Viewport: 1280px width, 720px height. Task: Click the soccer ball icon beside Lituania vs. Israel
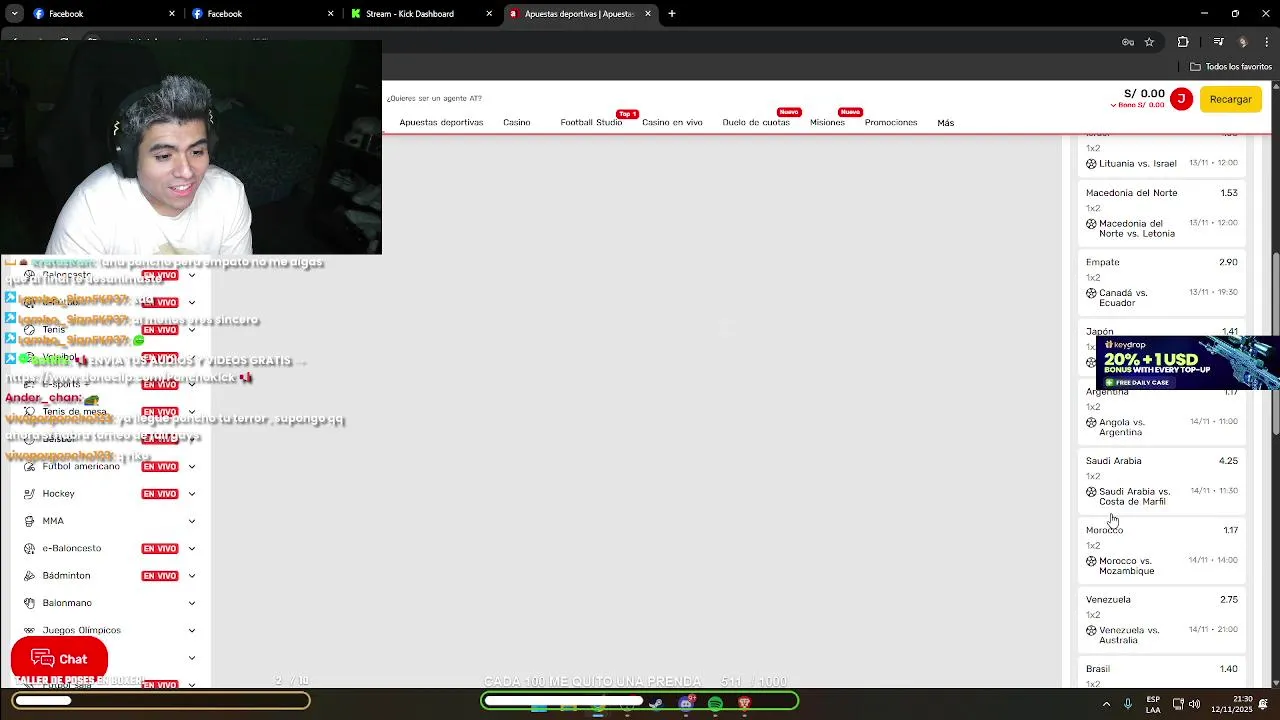click(x=1091, y=163)
